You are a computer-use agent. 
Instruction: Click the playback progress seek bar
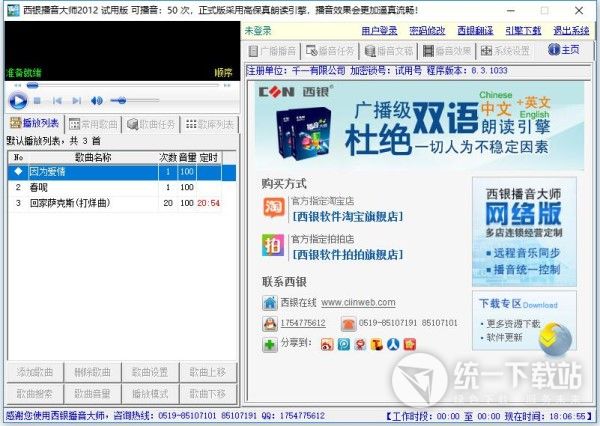pos(120,87)
